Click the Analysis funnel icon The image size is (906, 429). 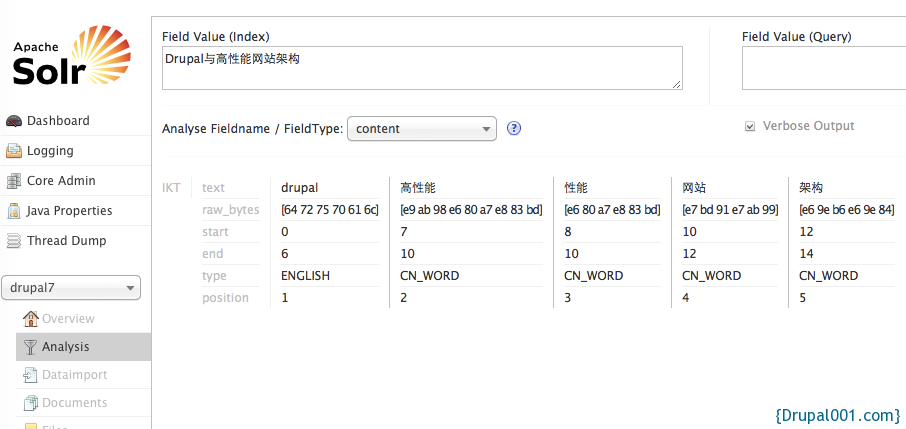pyautogui.click(x=31, y=347)
